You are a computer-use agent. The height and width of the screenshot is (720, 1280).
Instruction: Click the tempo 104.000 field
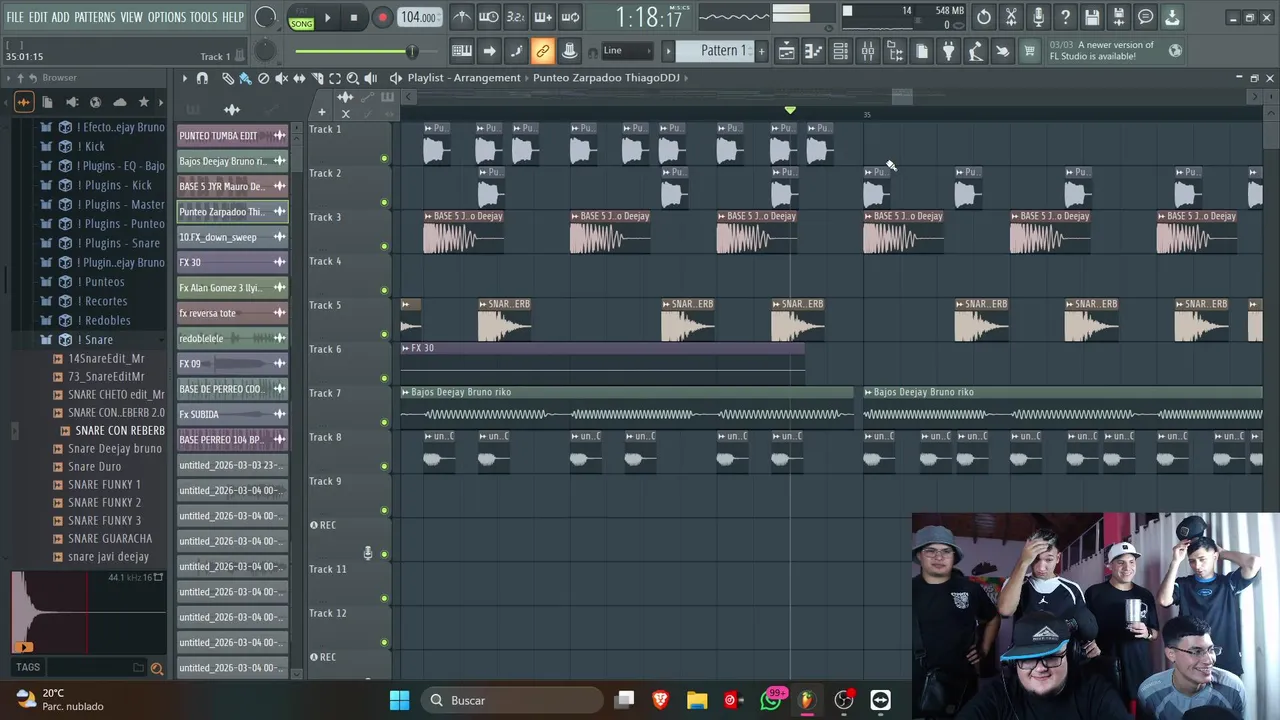419,17
